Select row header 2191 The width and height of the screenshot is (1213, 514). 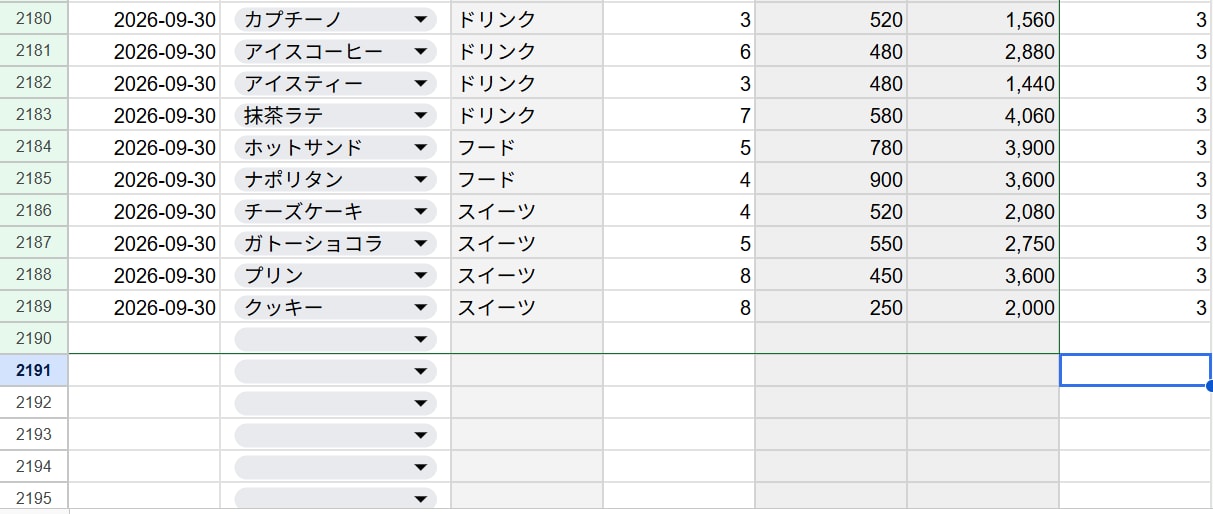[x=34, y=371]
